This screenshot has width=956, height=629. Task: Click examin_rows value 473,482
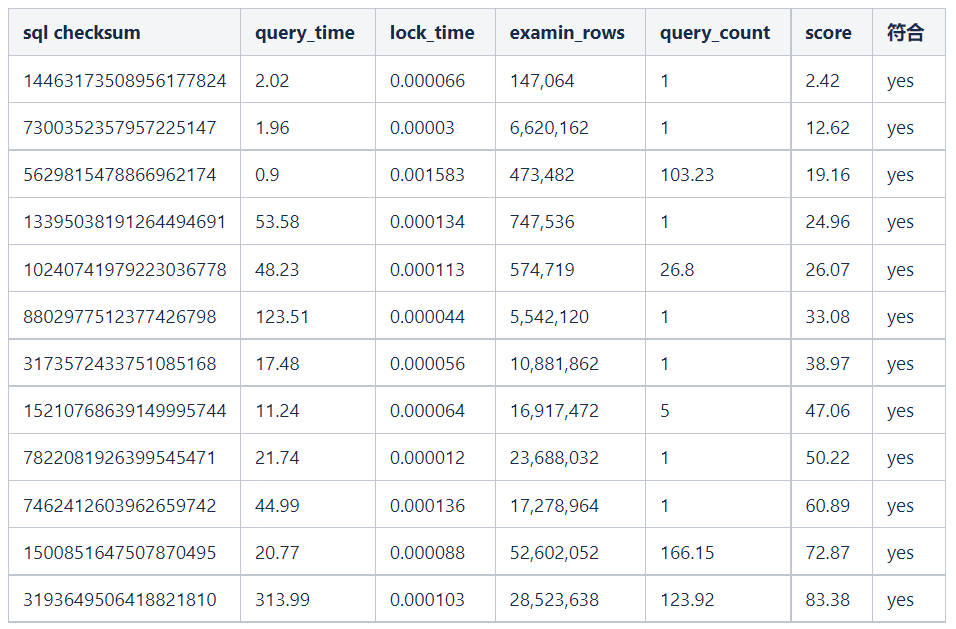(542, 175)
